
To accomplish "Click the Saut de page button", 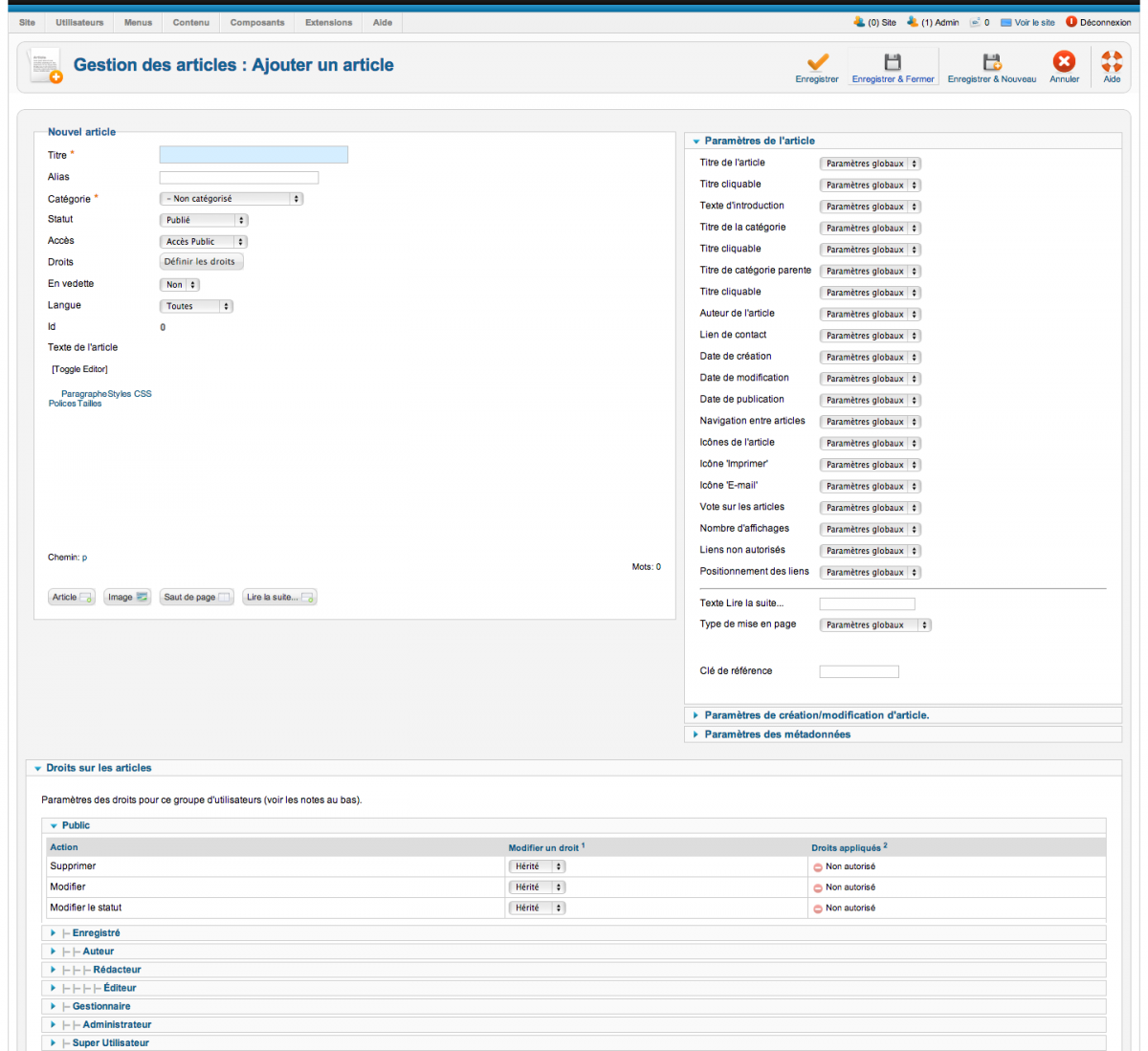I will click(196, 597).
